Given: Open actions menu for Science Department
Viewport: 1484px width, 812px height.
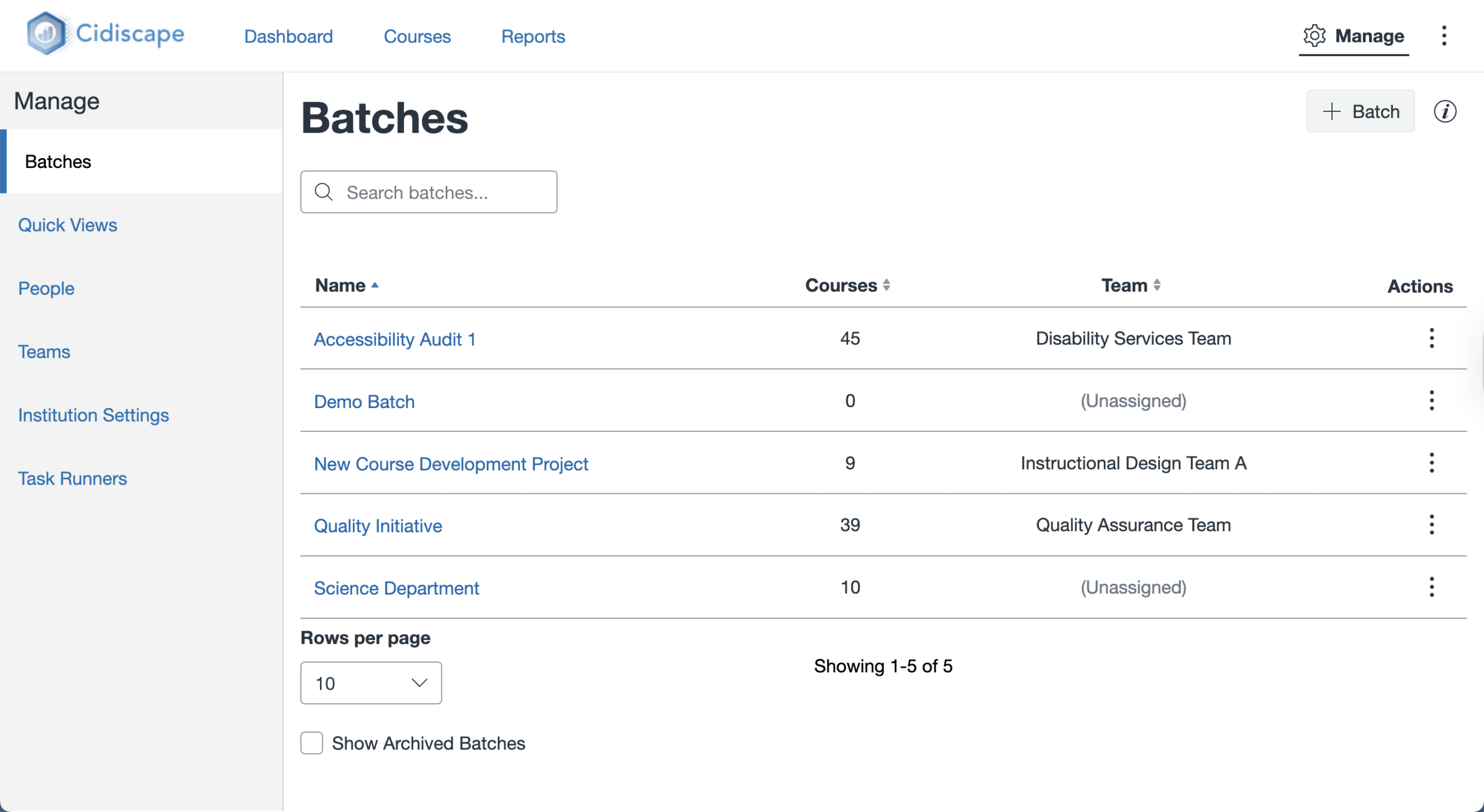Looking at the screenshot, I should [1431, 587].
